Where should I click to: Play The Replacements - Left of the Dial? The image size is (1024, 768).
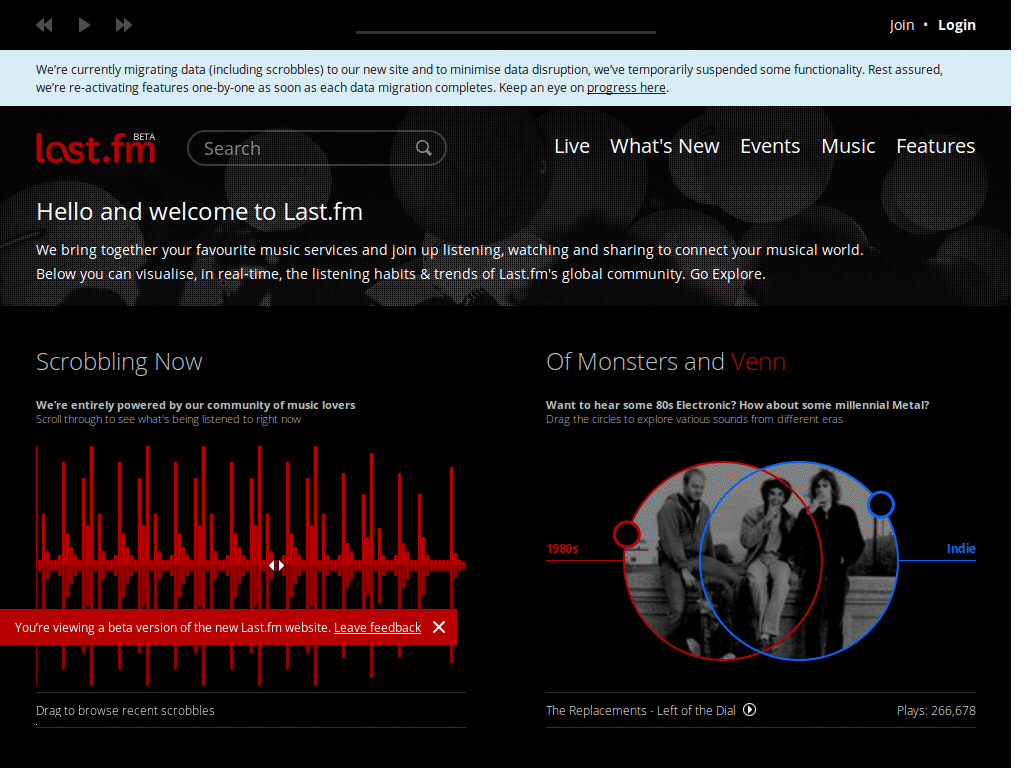click(x=750, y=710)
